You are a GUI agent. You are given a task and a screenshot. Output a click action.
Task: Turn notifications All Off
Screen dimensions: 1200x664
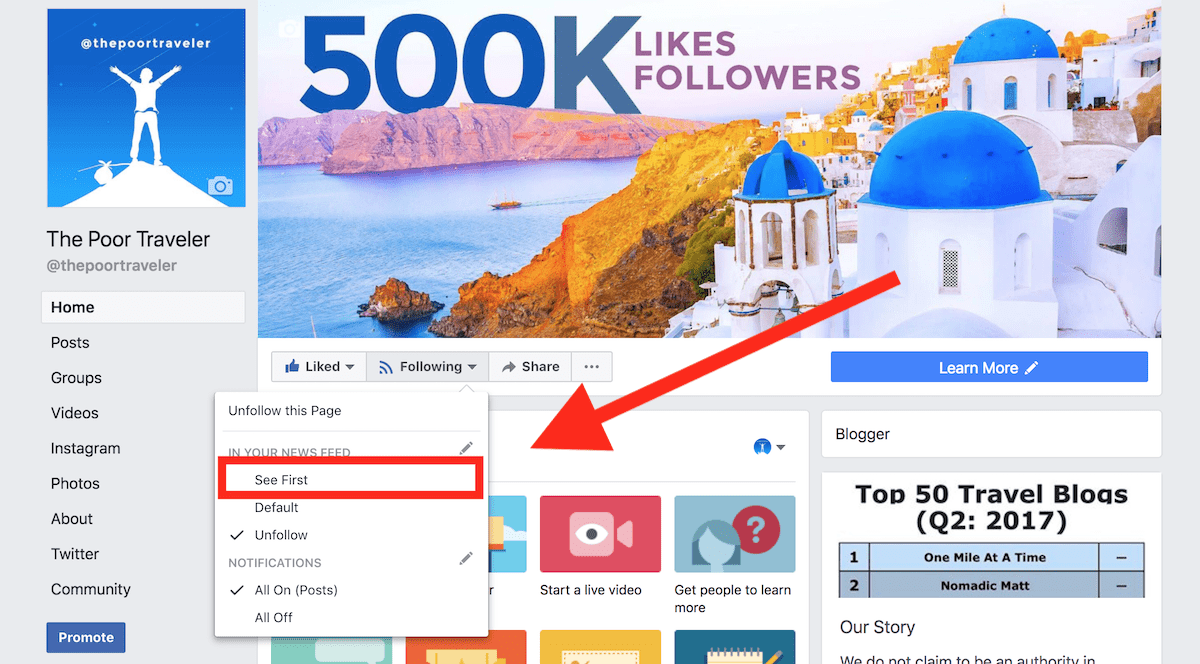274,617
